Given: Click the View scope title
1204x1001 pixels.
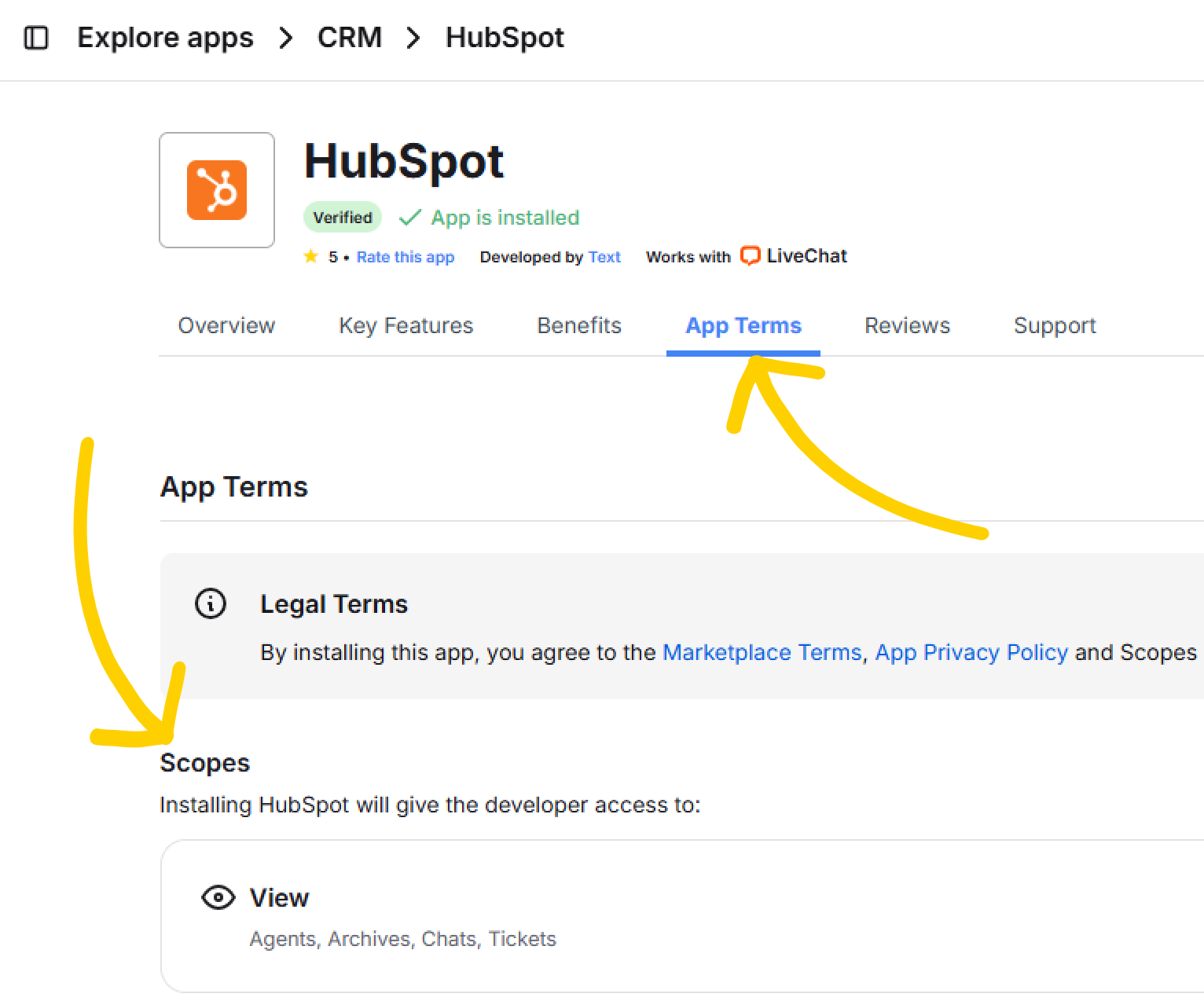Looking at the screenshot, I should coord(279,897).
